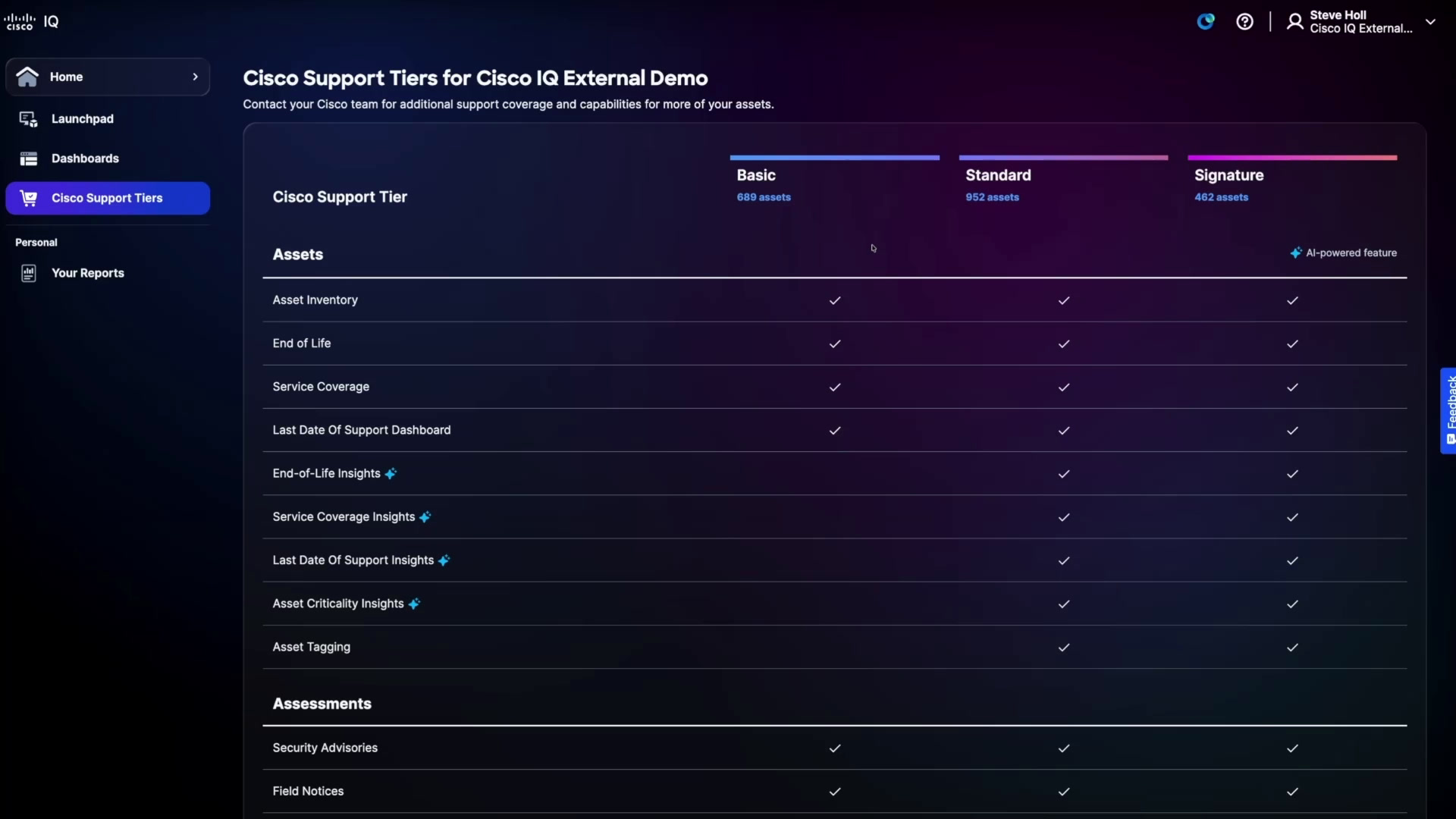Click the Cisco IQ logo

(32, 22)
